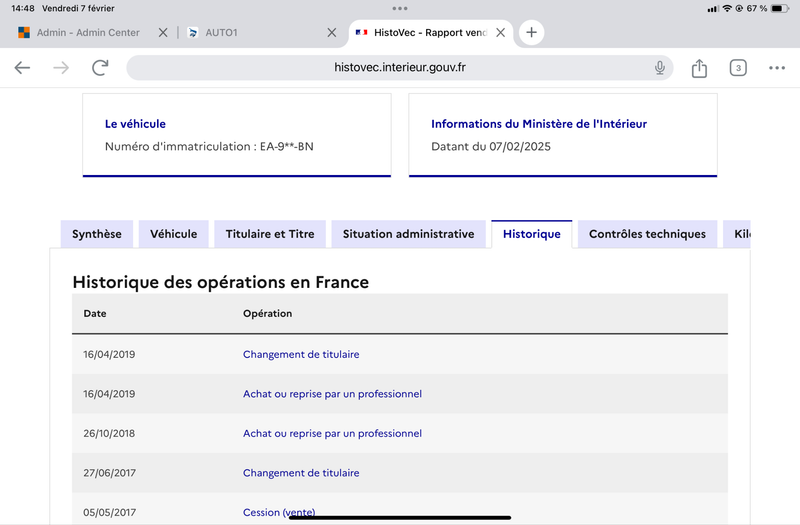Tap the 14:48 clock in status bar

(23, 8)
